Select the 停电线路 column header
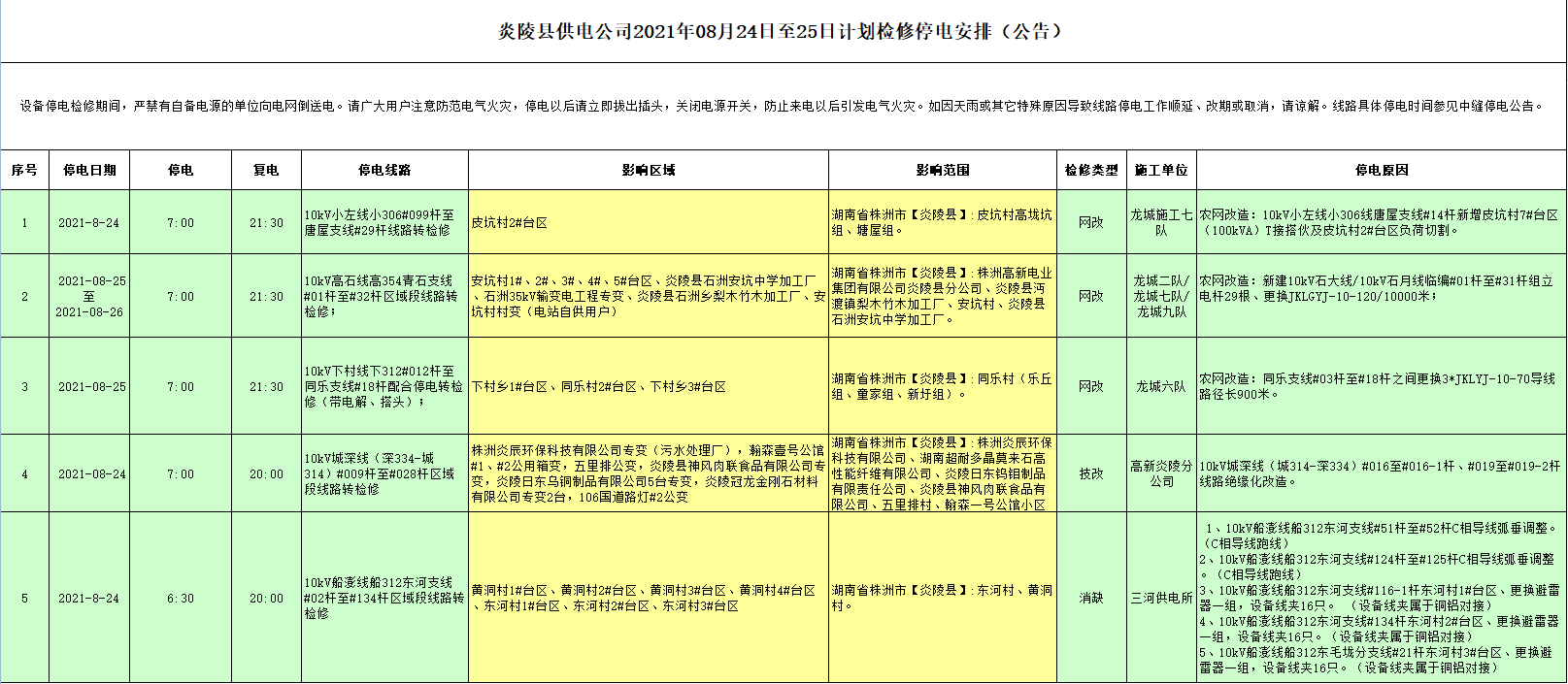This screenshot has width=1568, height=684. click(384, 170)
